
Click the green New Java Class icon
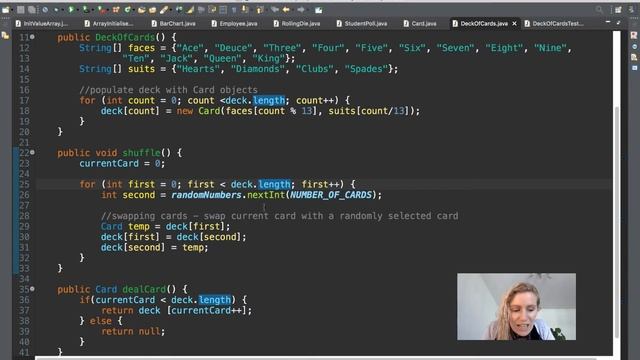128,9
